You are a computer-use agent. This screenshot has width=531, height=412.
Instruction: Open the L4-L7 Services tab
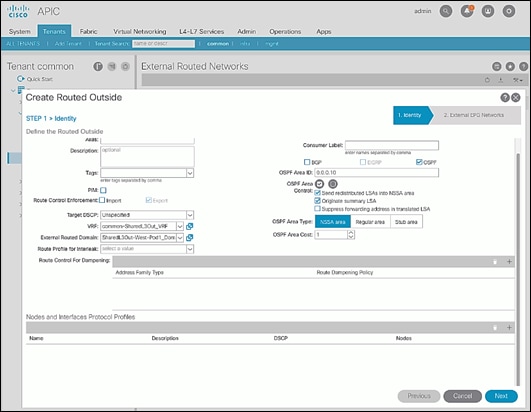pyautogui.click(x=201, y=31)
